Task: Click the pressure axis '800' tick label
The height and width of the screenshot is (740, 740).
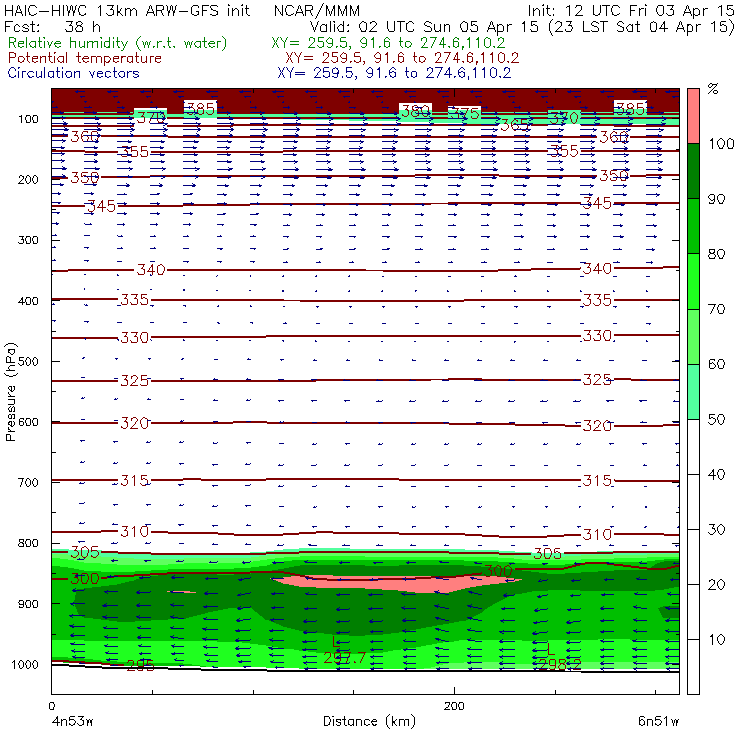Action: 28,543
